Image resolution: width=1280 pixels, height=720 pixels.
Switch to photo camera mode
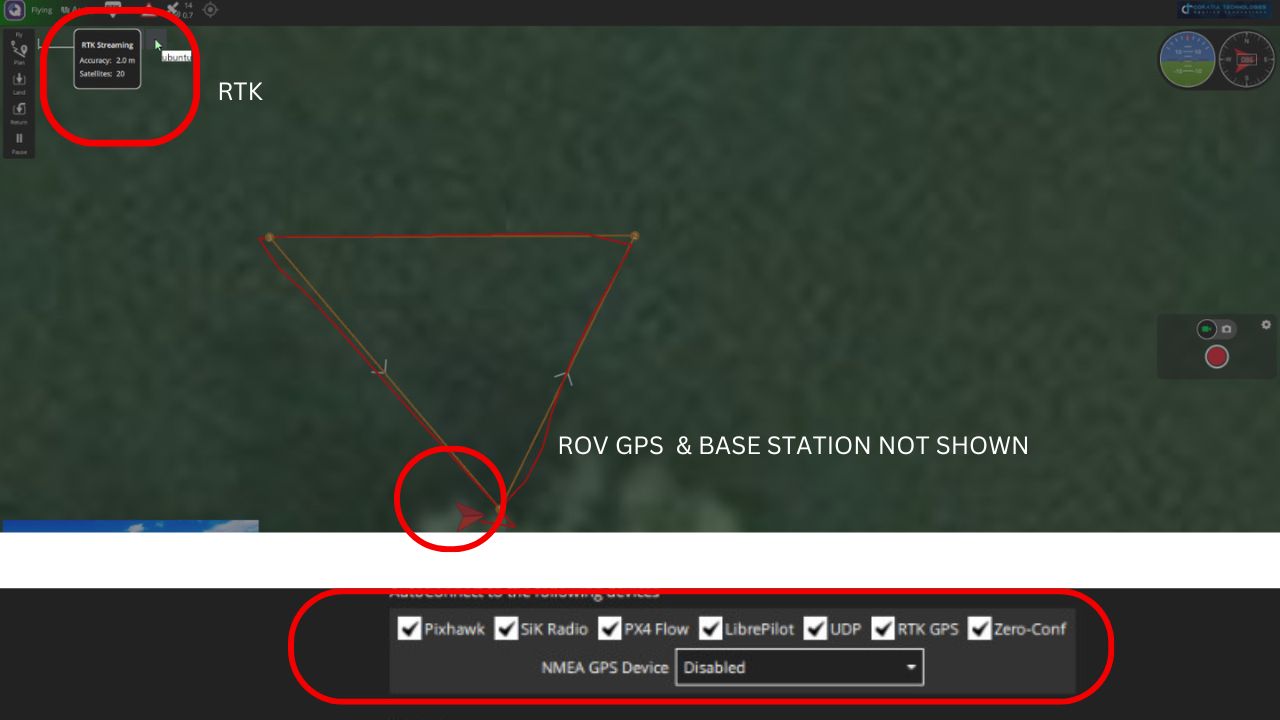(x=1227, y=329)
